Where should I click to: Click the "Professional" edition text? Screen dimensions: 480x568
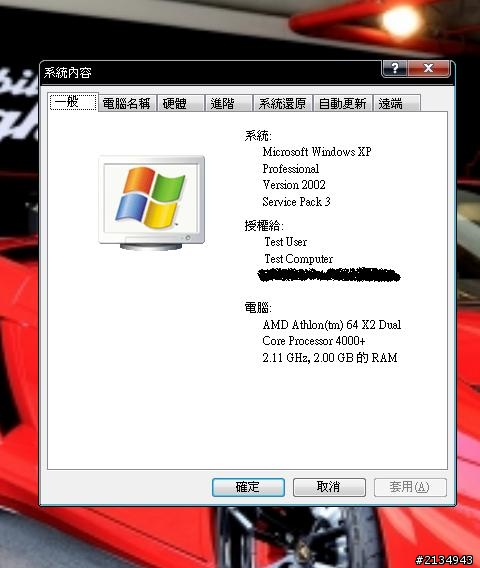tap(291, 168)
